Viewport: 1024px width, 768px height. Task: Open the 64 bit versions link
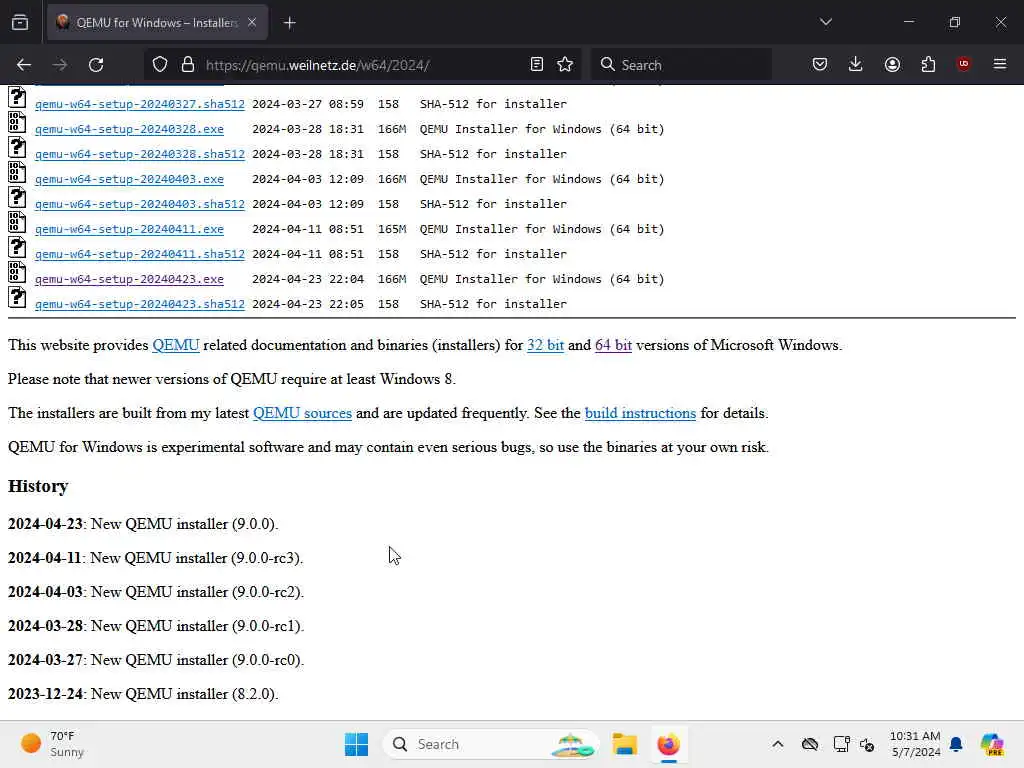click(x=613, y=345)
